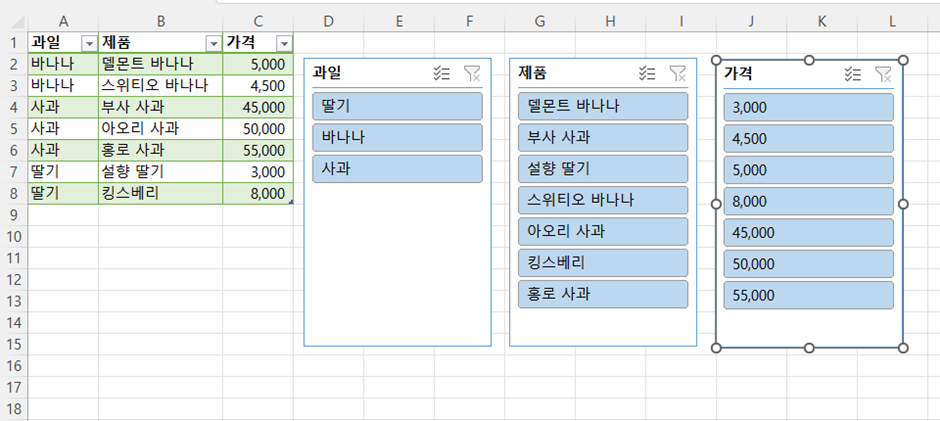This screenshot has width=940, height=421.
Task: Filter by 설향 딸기 in 제품 slicer
Action: [x=603, y=169]
